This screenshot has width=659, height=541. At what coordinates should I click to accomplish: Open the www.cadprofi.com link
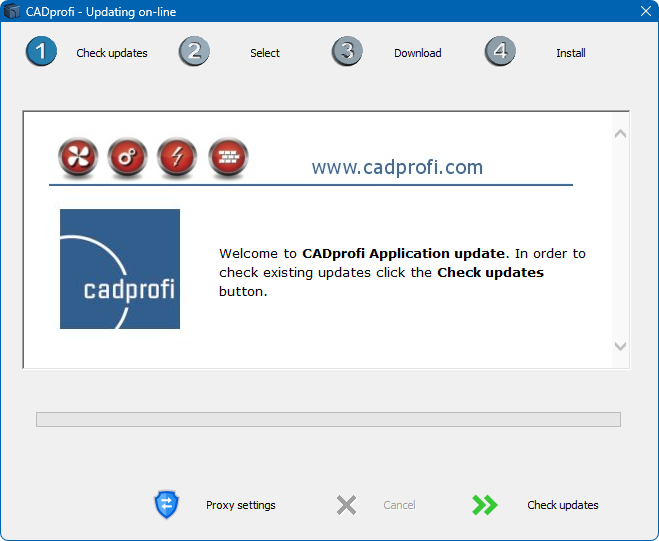(397, 167)
